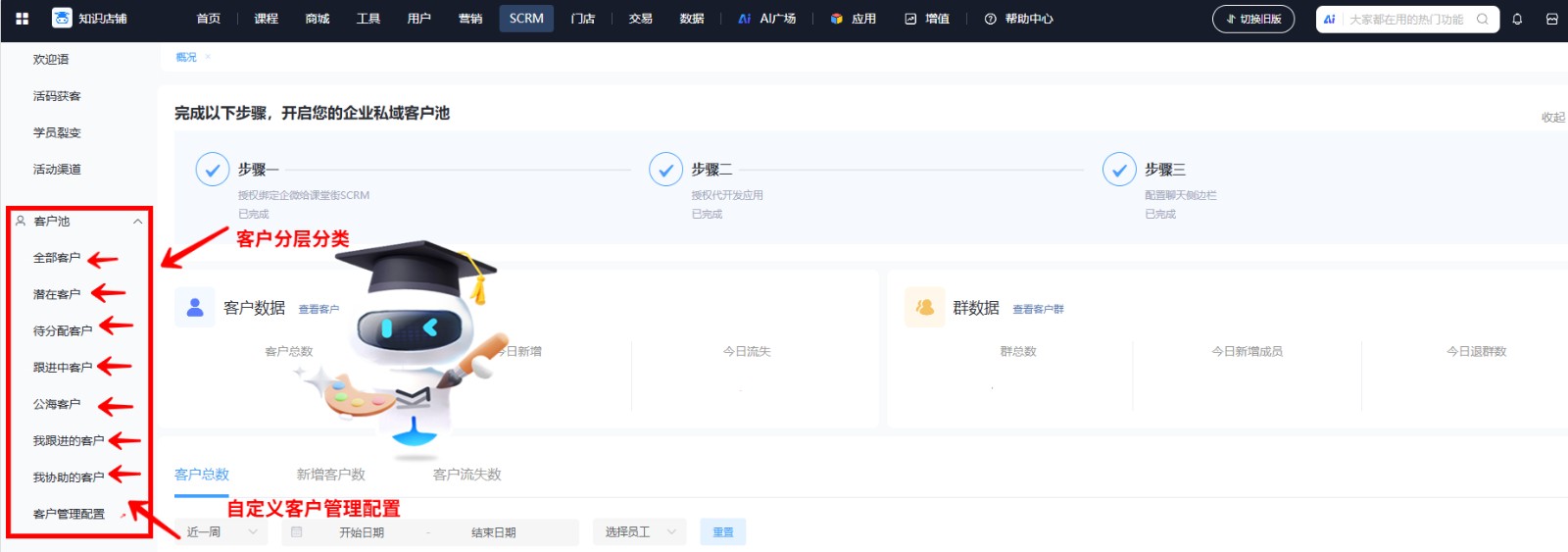Open the 商城 menu
Viewport: 1568px width, 552px height.
(318, 19)
